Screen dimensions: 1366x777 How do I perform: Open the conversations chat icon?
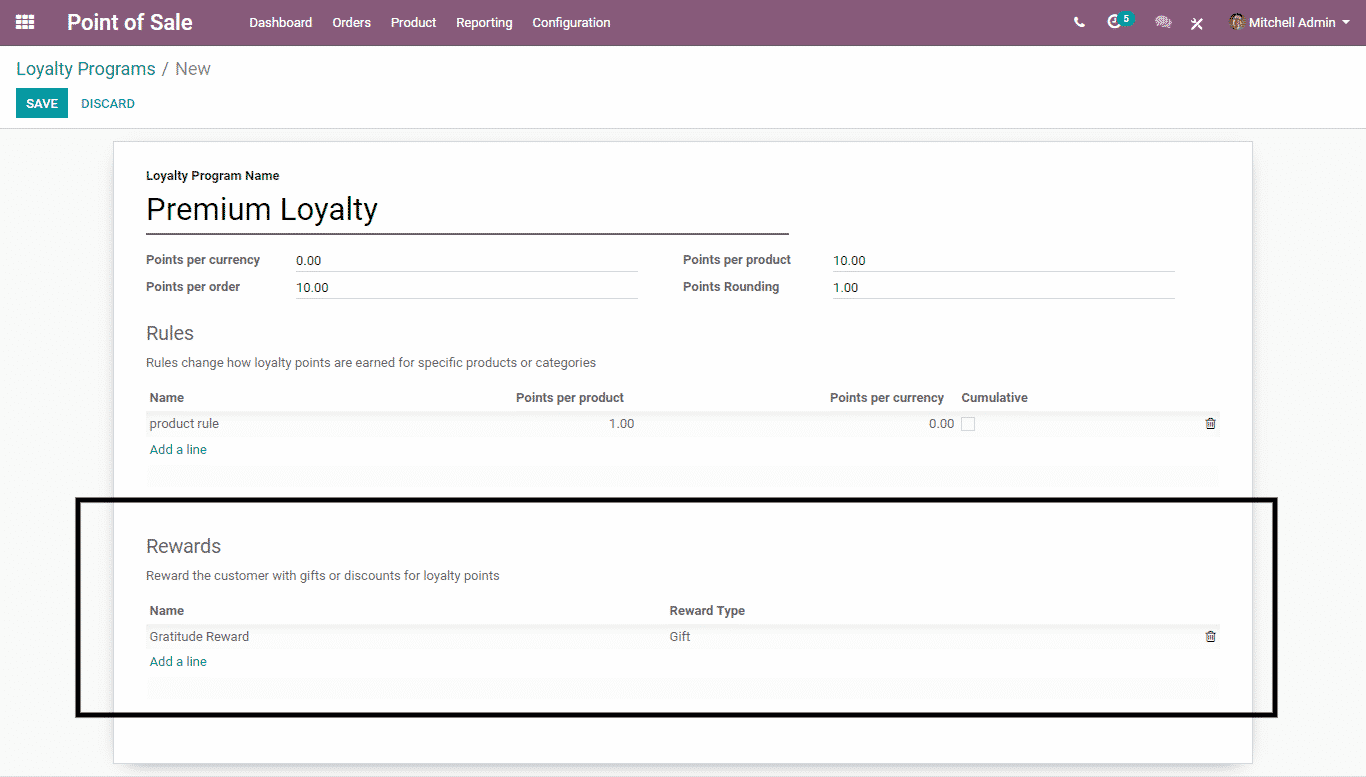[1162, 22]
